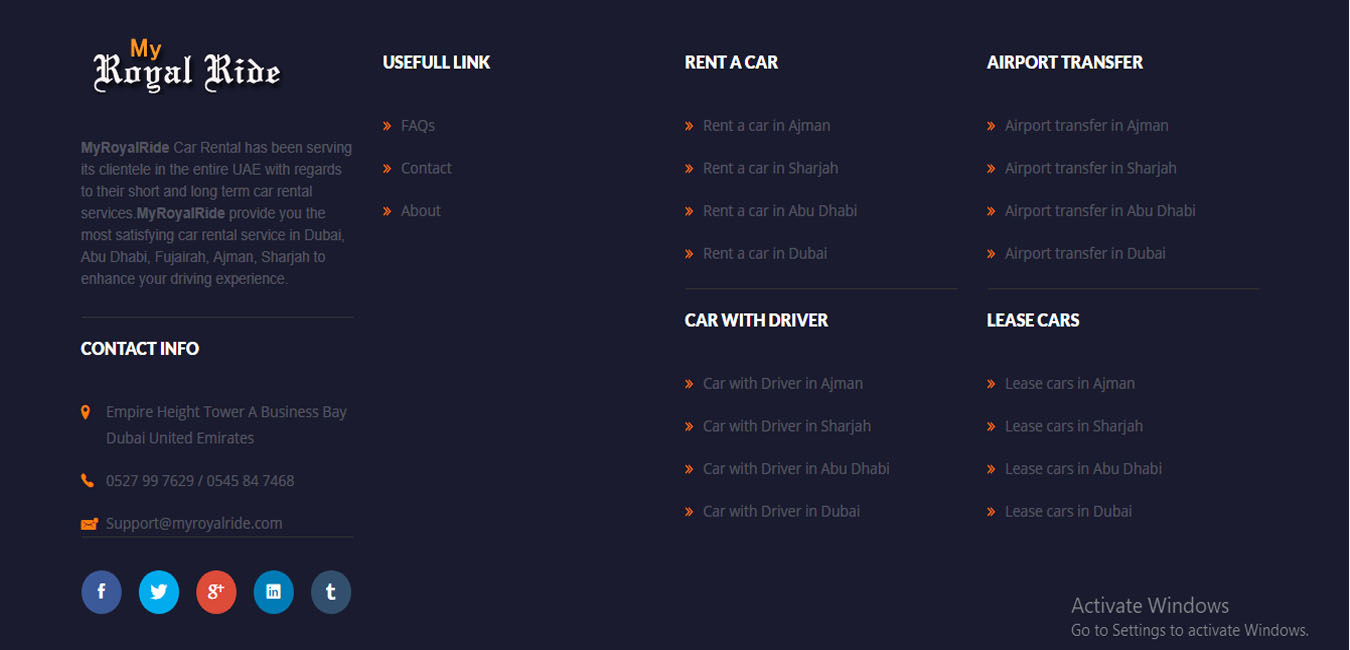Click the My Royal Ride logo
Viewport: 1350px width, 650px height.
[187, 66]
